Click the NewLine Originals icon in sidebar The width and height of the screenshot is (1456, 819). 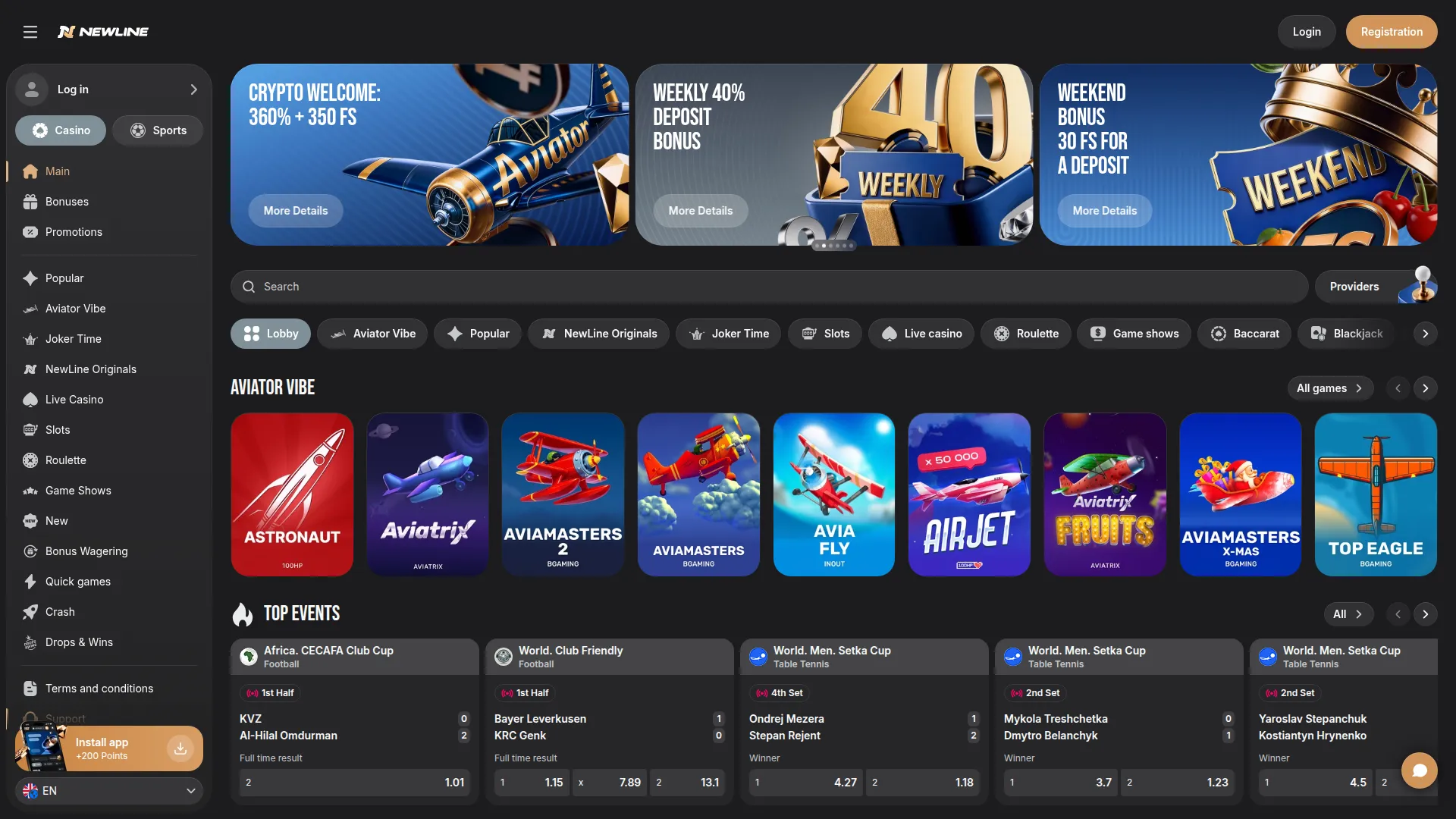point(30,369)
